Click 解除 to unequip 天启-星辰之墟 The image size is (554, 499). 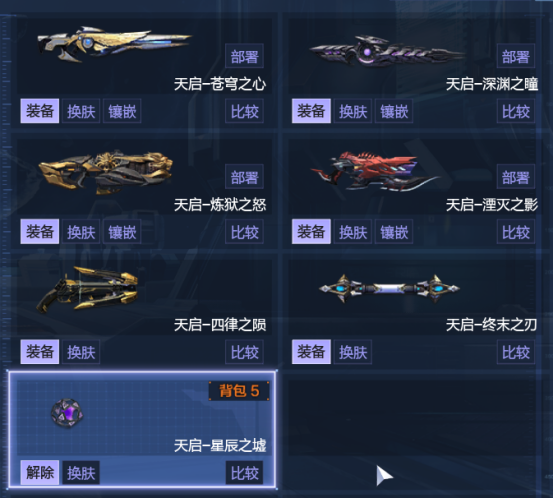click(40, 472)
